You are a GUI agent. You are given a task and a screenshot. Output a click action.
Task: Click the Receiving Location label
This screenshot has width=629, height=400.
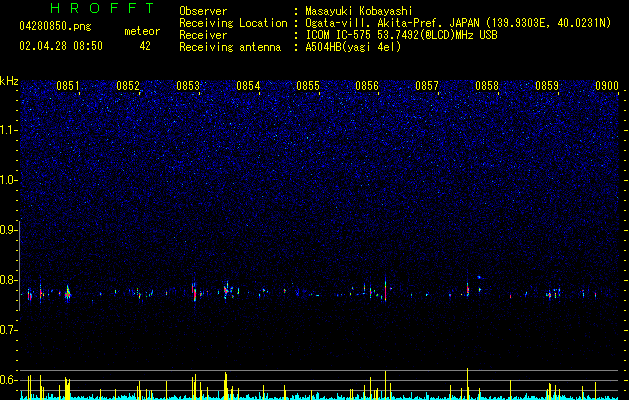pos(233,23)
